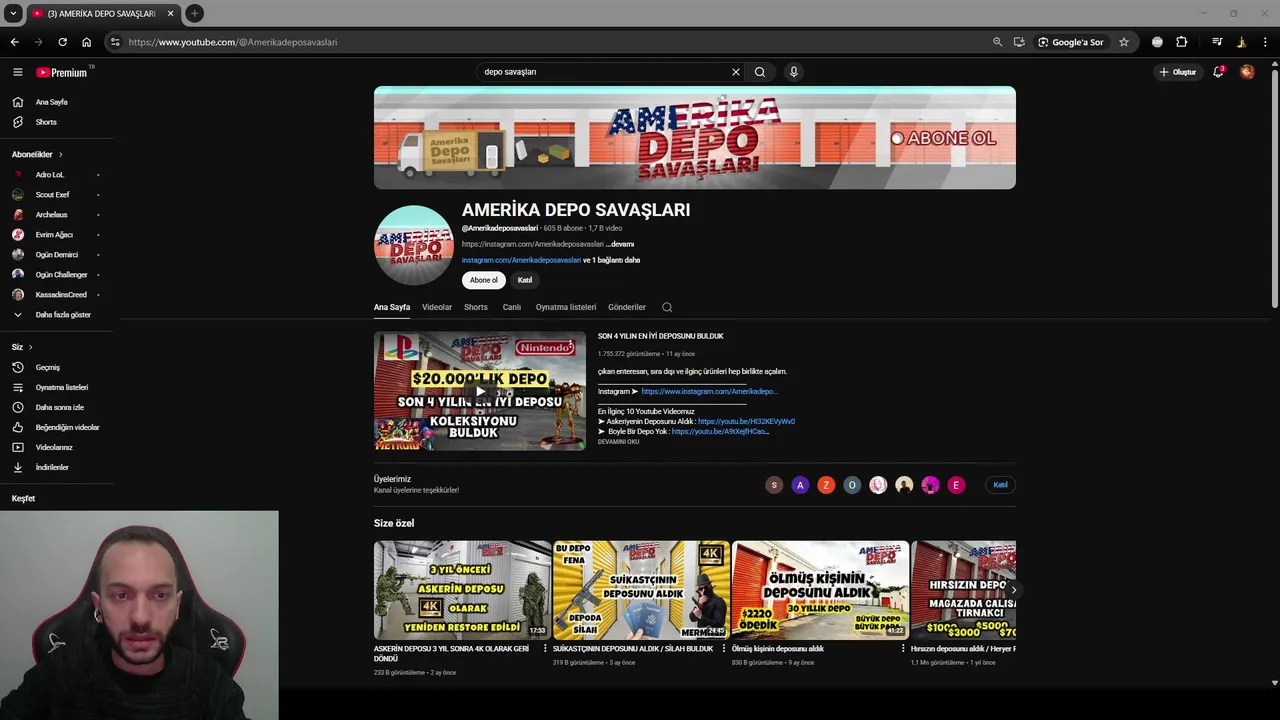Click the Abone ol subscribe button

click(484, 280)
